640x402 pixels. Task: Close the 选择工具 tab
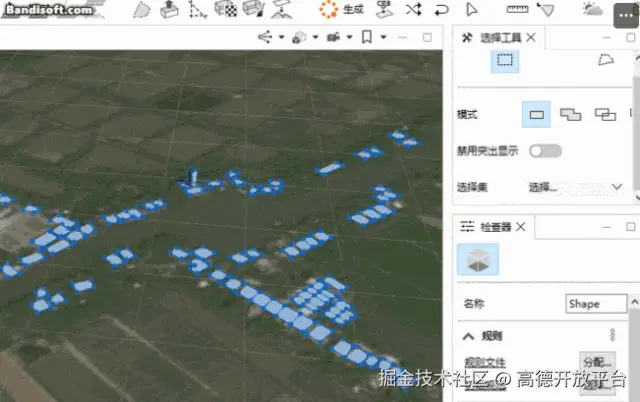[531, 38]
